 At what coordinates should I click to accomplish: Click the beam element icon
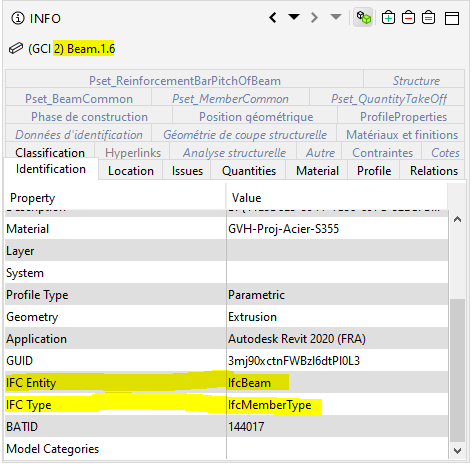point(16,49)
